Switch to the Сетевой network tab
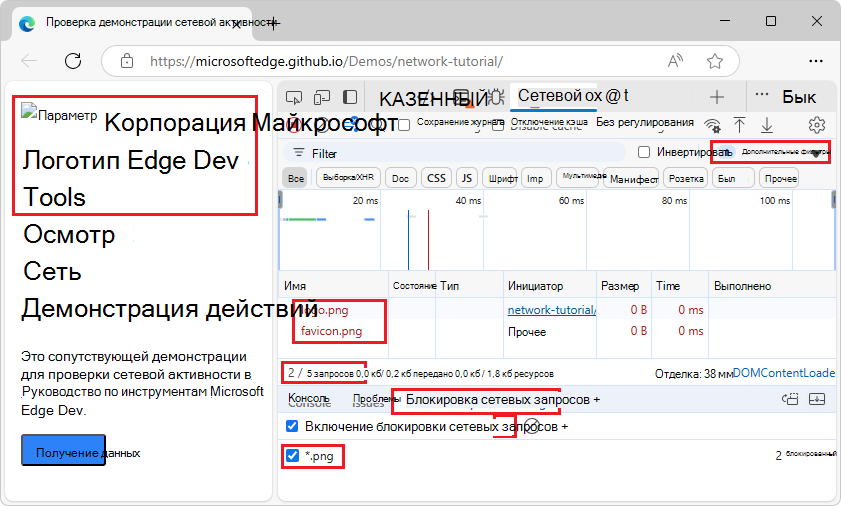The width and height of the screenshot is (841, 506). tap(554, 96)
